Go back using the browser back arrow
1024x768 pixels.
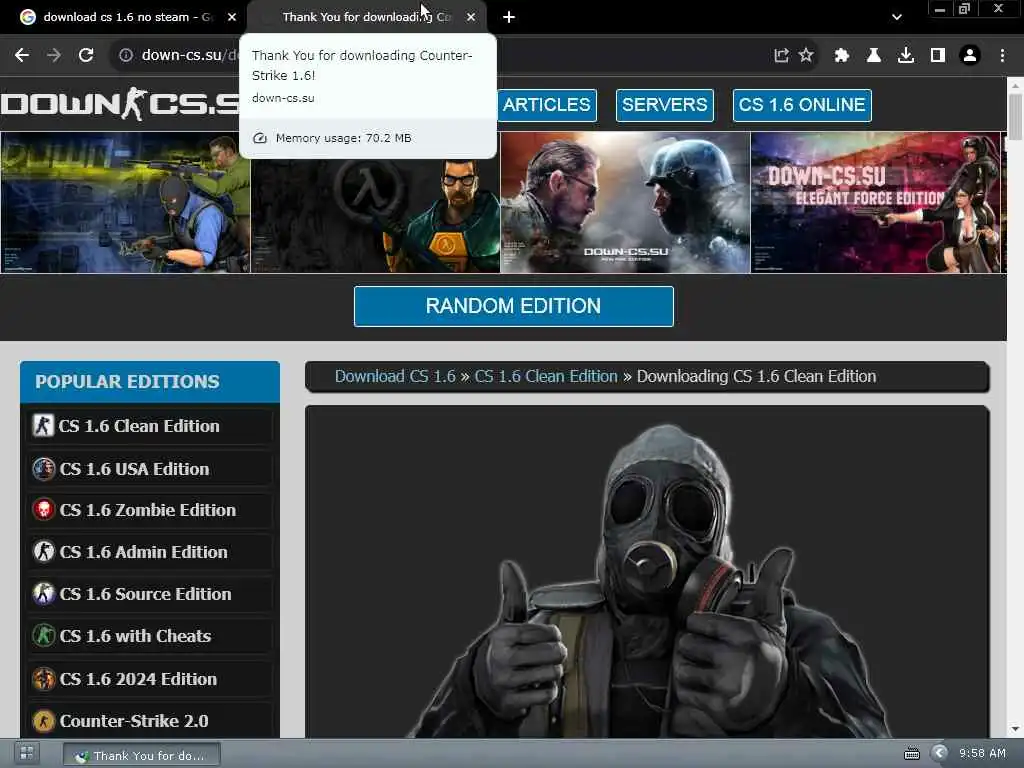(22, 56)
